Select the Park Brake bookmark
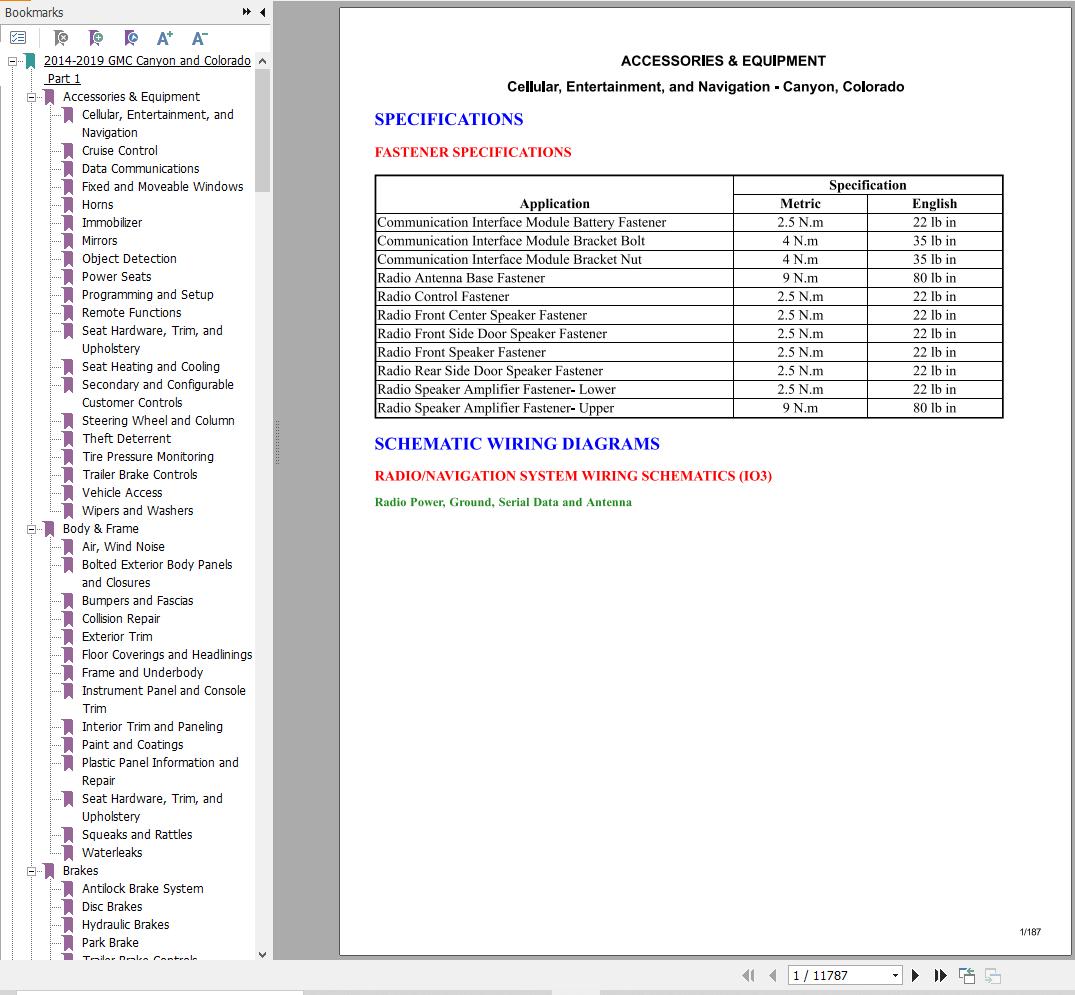 (110, 943)
